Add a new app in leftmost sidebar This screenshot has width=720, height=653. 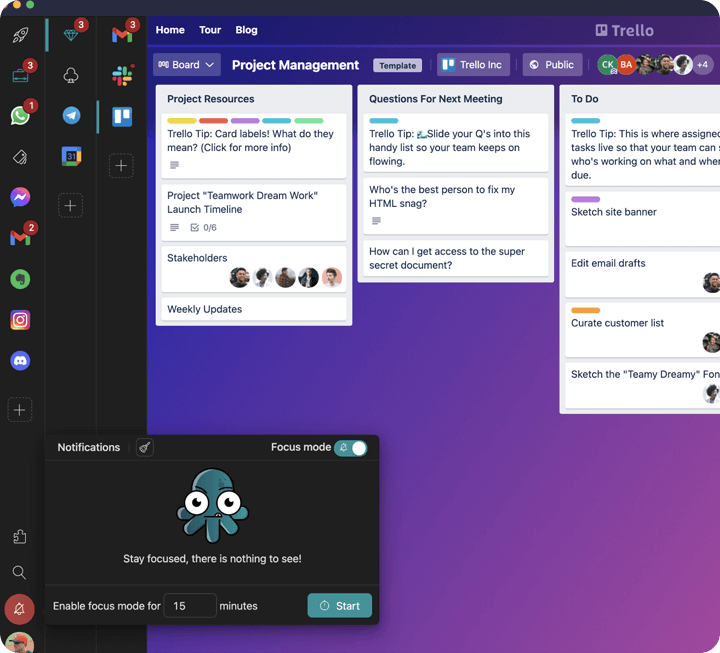tap(20, 410)
